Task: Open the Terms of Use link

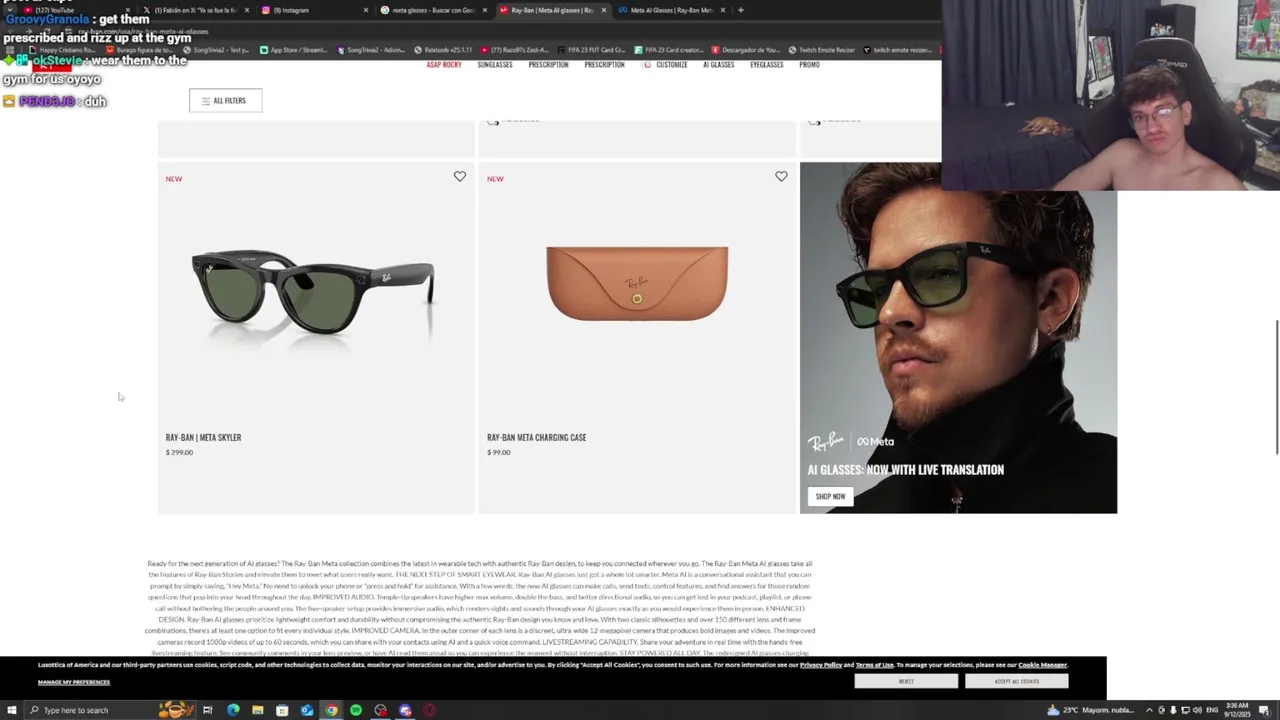Action: point(874,665)
